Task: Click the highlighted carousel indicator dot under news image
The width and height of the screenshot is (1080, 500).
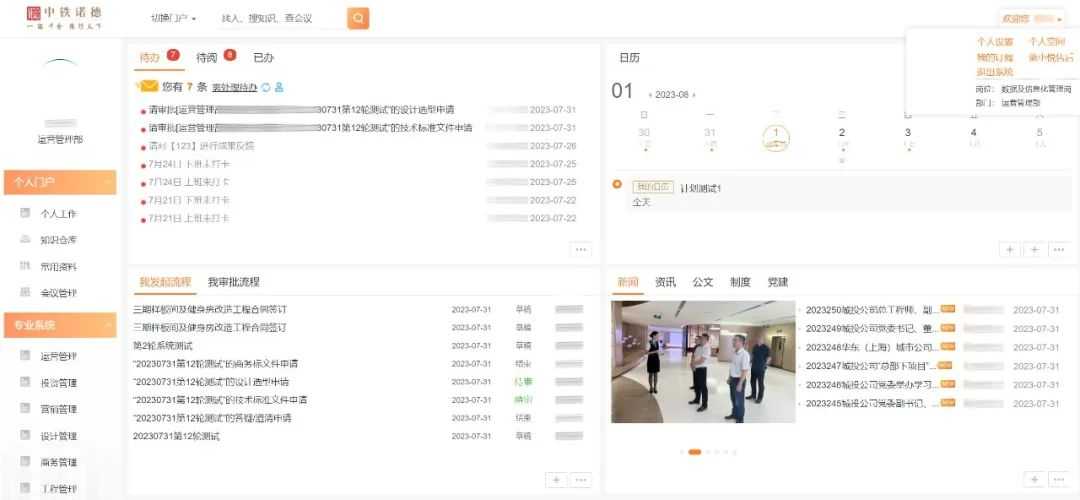Action: [694, 452]
